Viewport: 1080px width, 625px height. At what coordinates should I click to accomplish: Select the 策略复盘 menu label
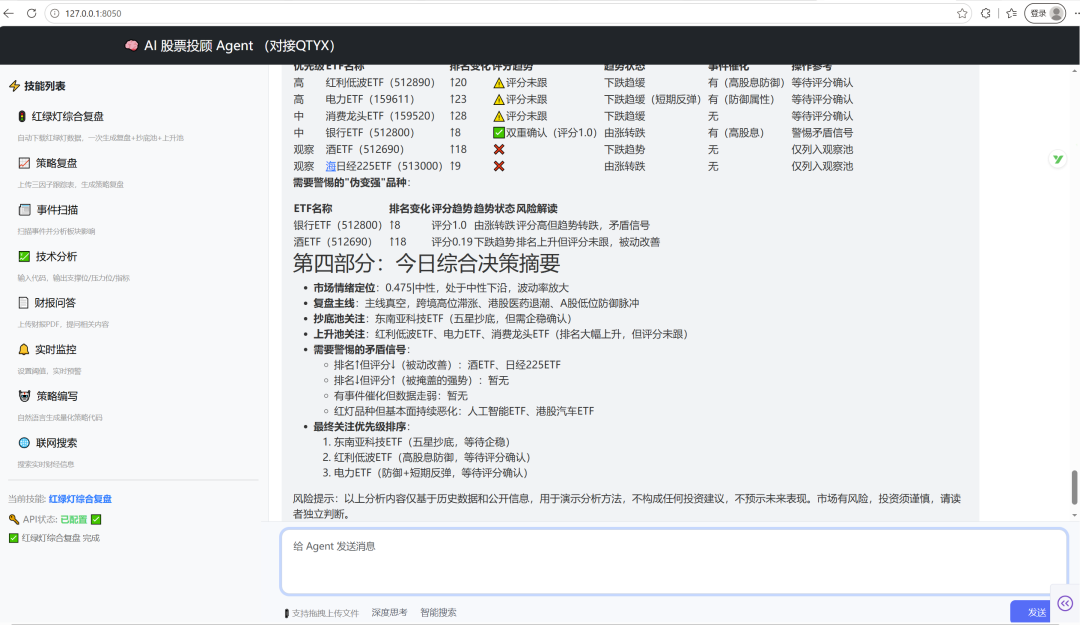56,163
